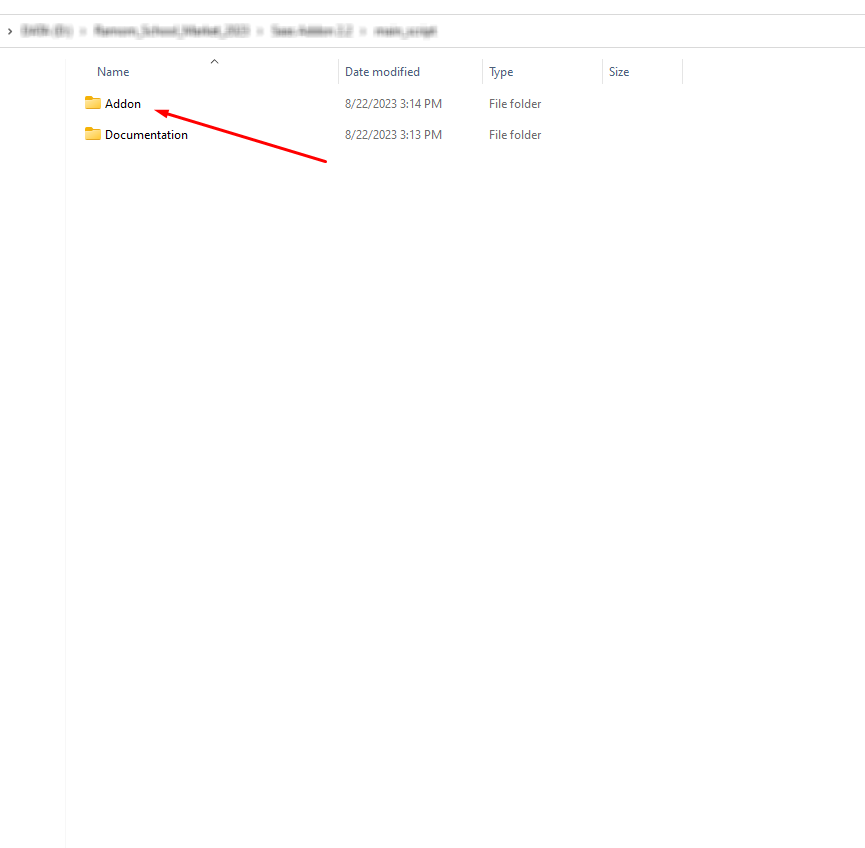Image resolution: width=865 pixels, height=848 pixels.
Task: Sort list by Type column header
Action: tap(501, 72)
